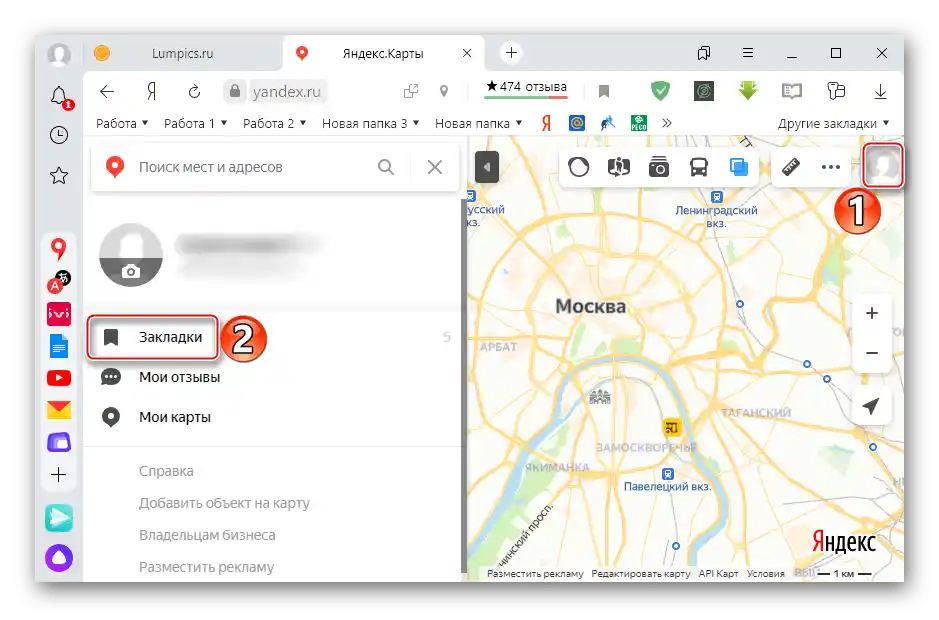Click the search magnifier button
Screen dimensions: 939x620
[x=386, y=167]
